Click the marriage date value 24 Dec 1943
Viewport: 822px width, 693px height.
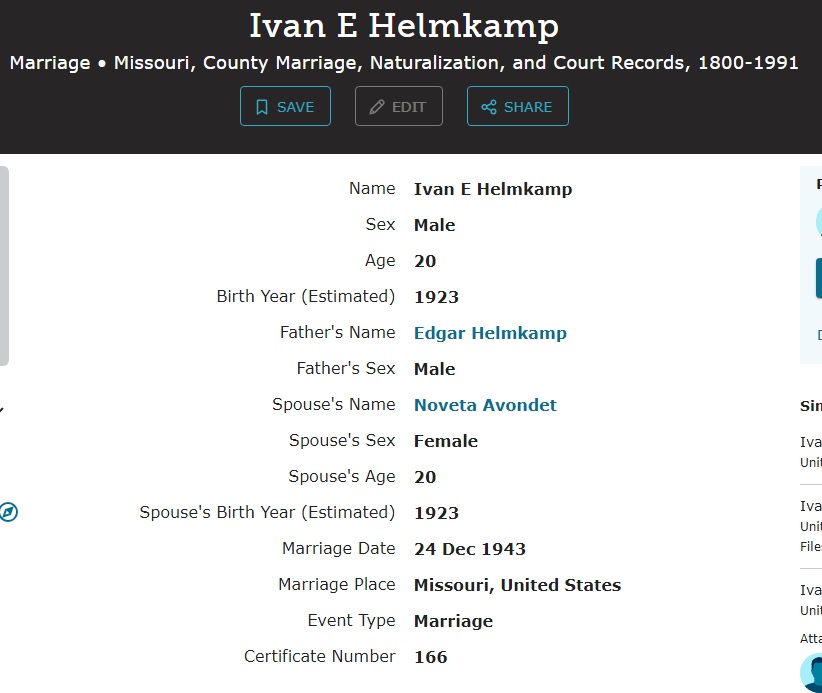[x=469, y=549]
